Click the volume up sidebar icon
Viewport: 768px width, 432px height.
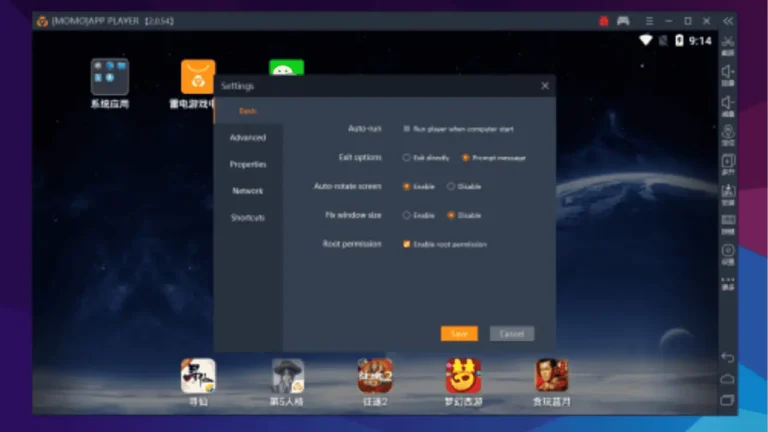[728, 72]
